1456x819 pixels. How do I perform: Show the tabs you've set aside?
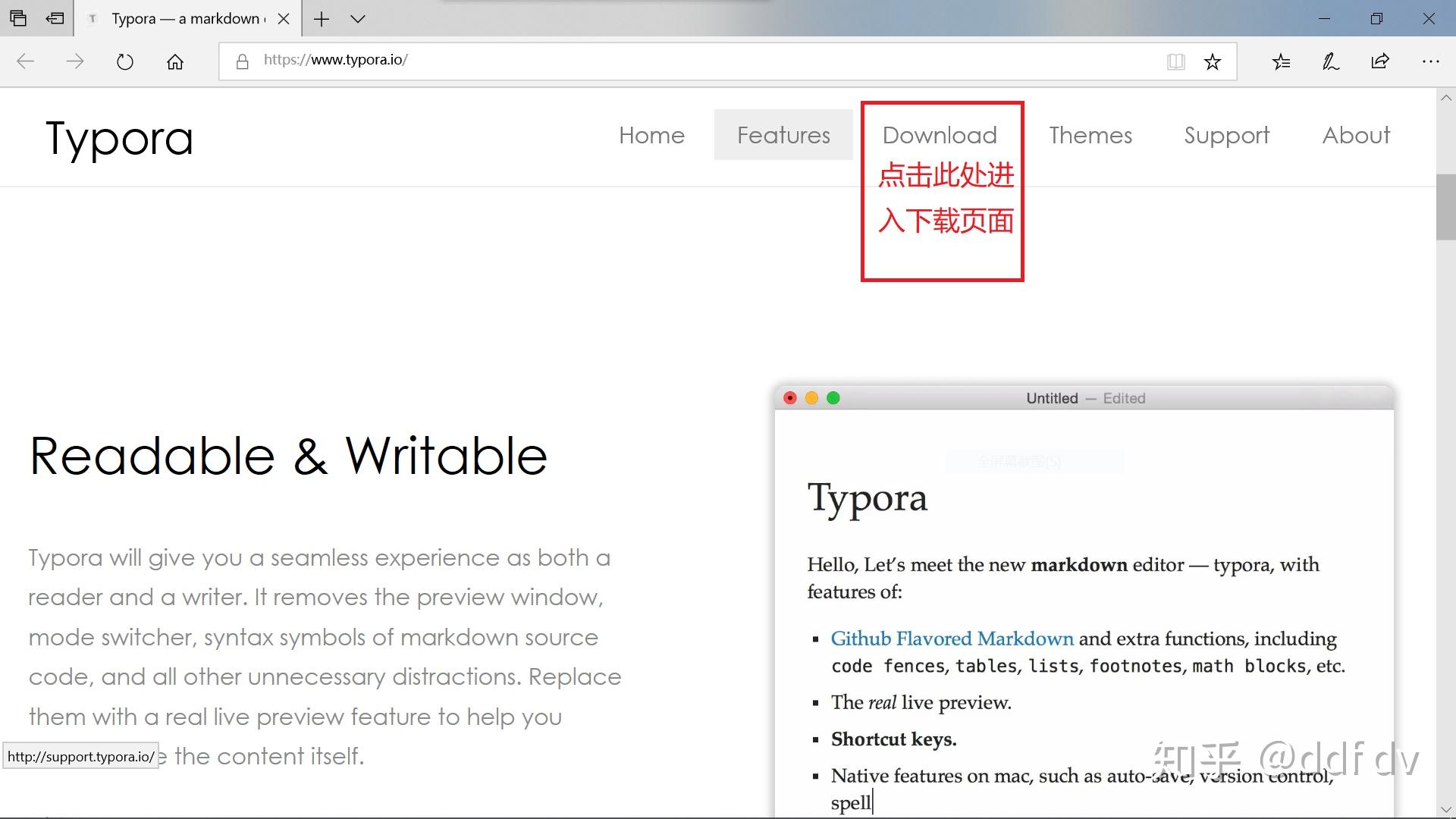pos(18,18)
